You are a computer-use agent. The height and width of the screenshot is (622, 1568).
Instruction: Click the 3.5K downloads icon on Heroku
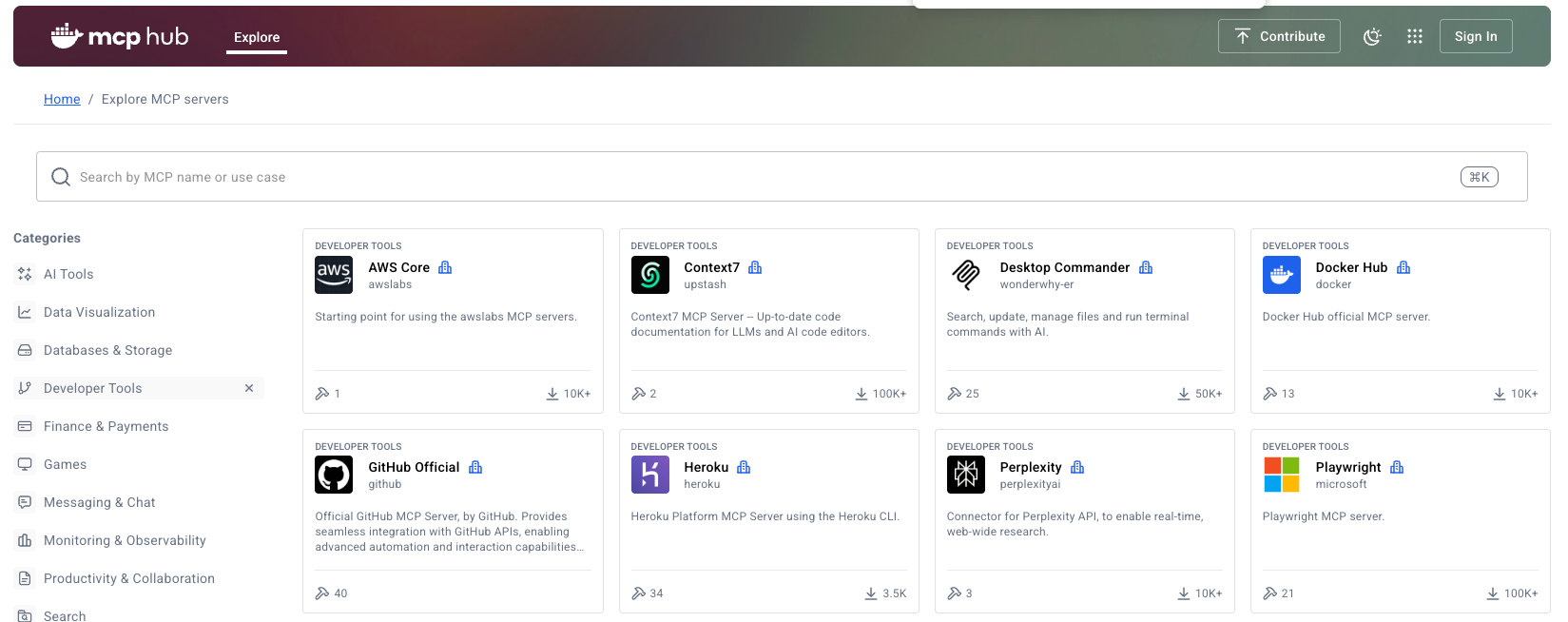tap(871, 593)
